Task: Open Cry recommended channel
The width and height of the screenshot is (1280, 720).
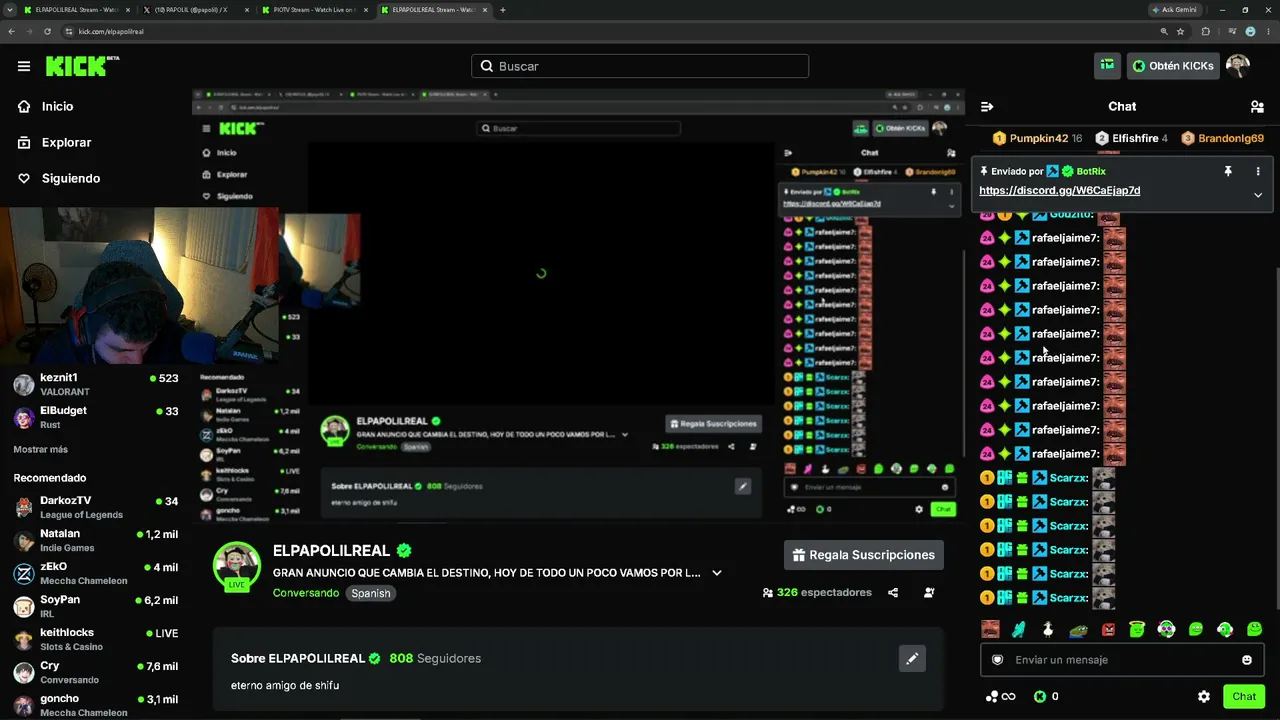Action: [96, 672]
